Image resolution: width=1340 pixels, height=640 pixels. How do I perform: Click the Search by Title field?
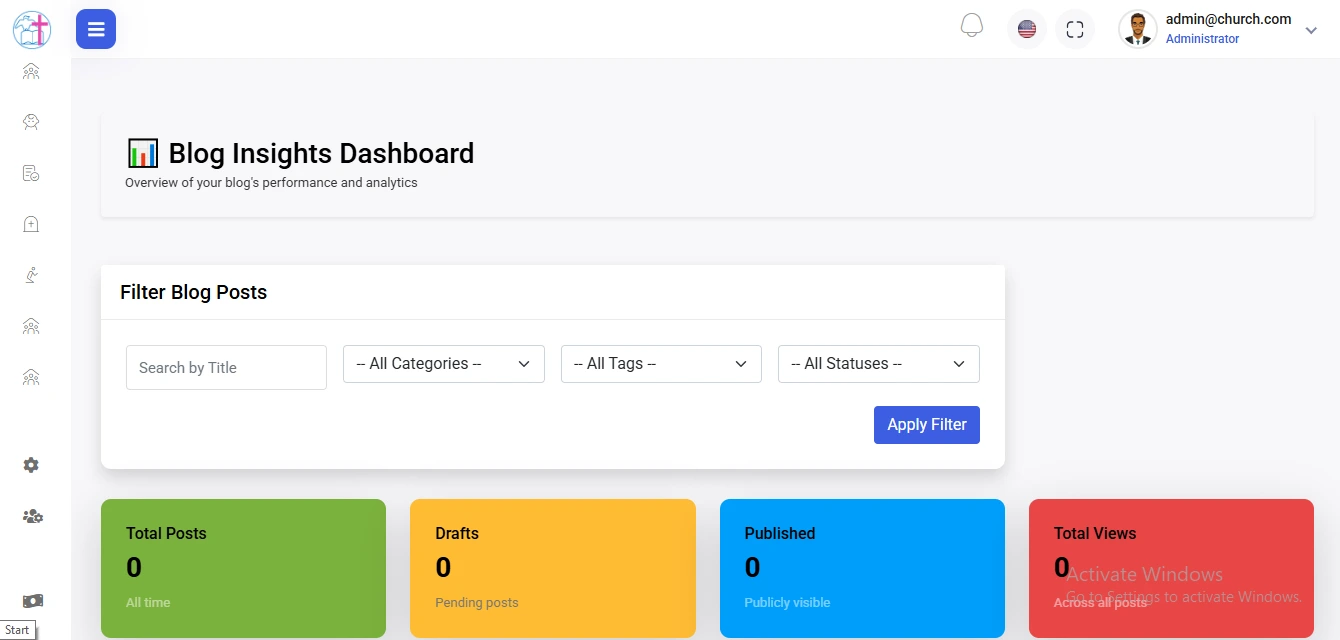[x=226, y=368]
